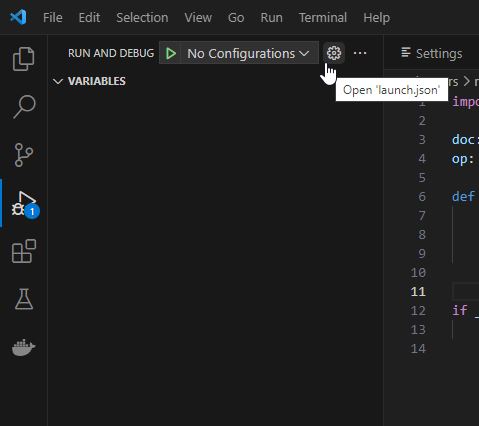Open the Views and More Actions ellipsis
Viewport: 479px width, 426px height.
(360, 53)
